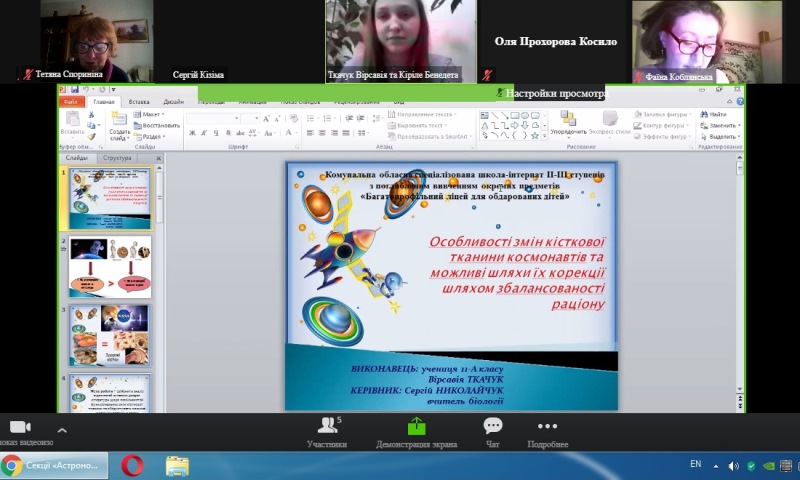Toggle text shadow S formatting
The image size is (800, 480).
point(228,133)
